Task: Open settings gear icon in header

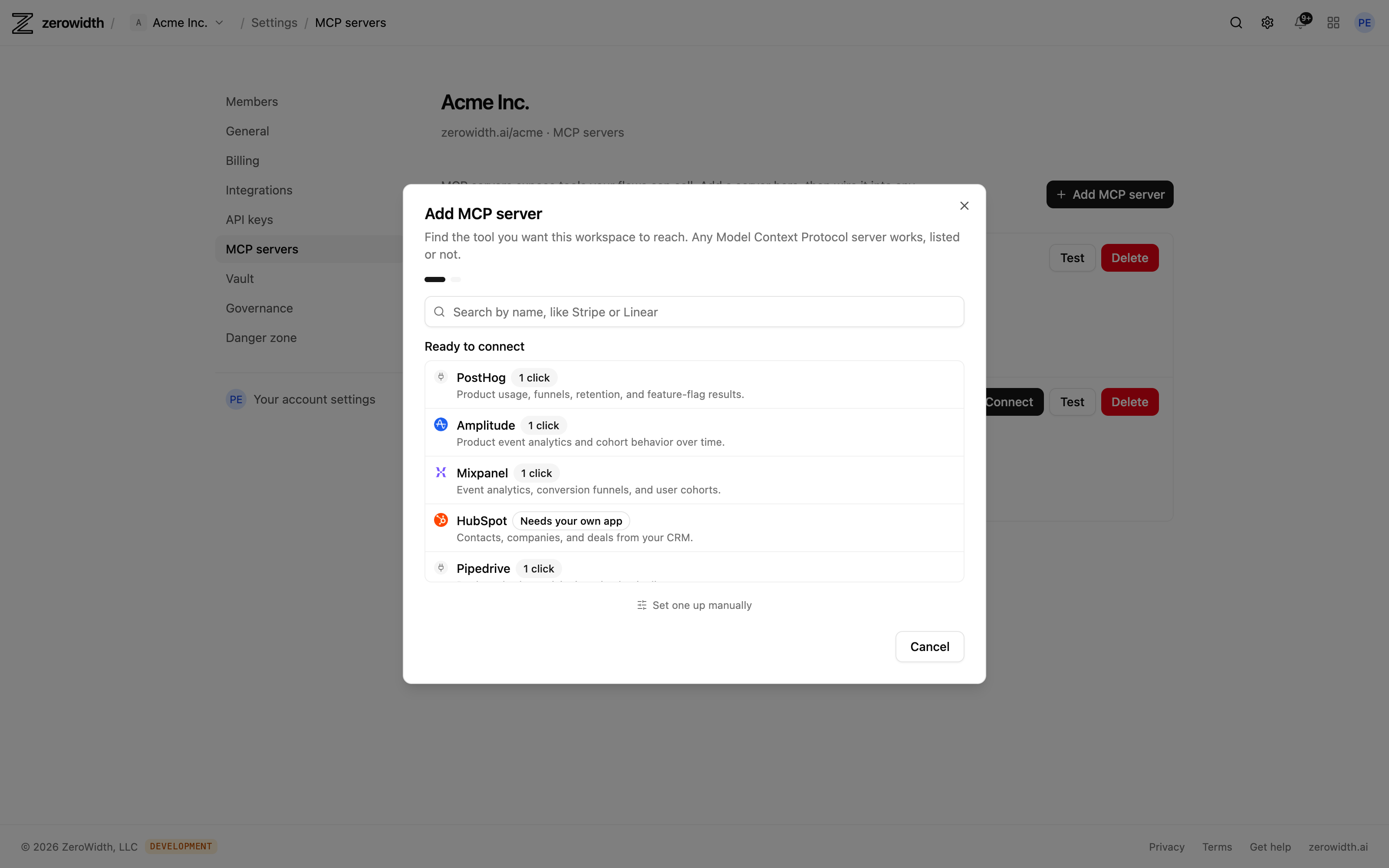Action: (x=1267, y=23)
